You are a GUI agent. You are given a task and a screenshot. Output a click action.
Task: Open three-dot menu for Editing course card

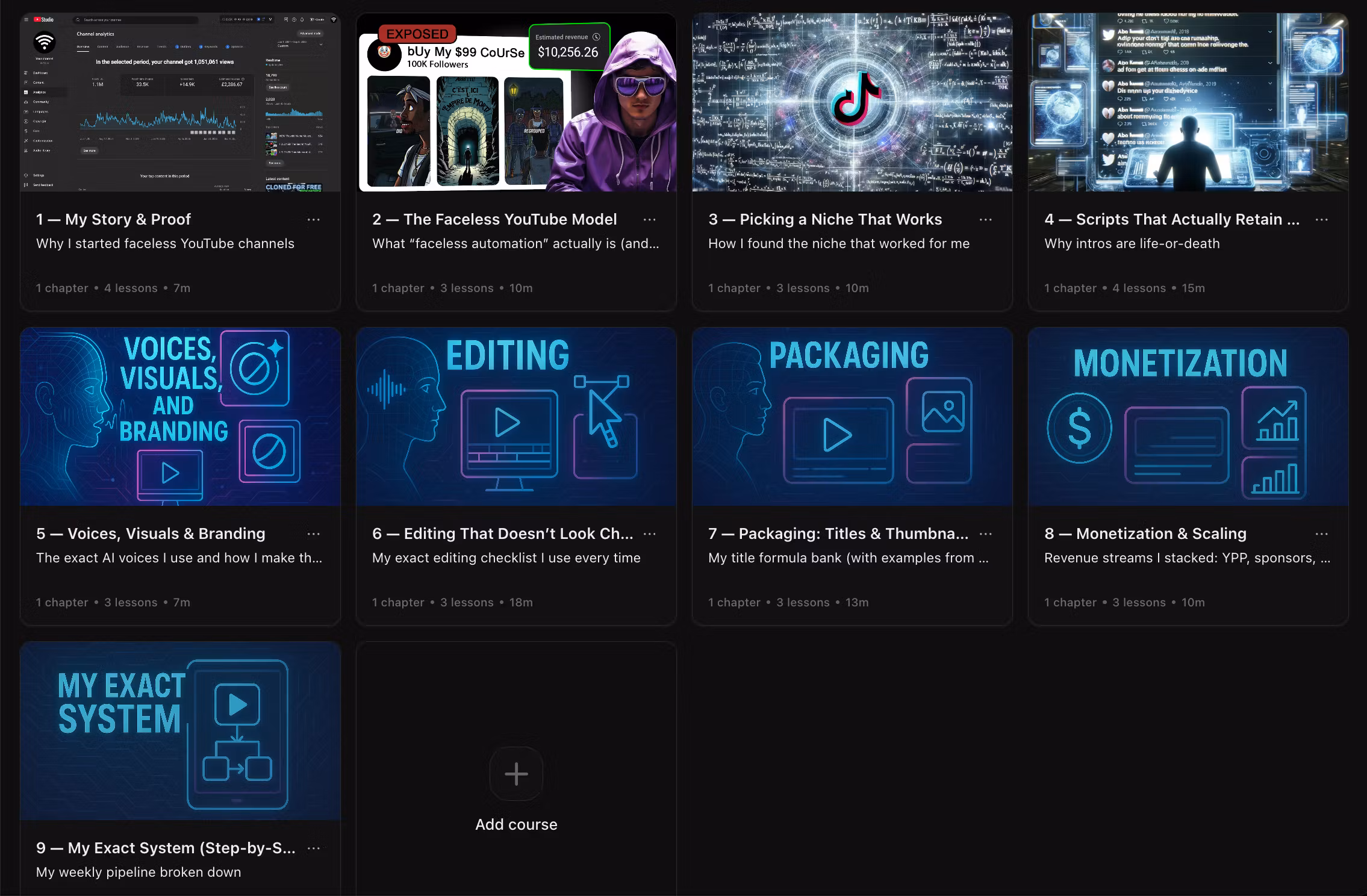(x=650, y=534)
